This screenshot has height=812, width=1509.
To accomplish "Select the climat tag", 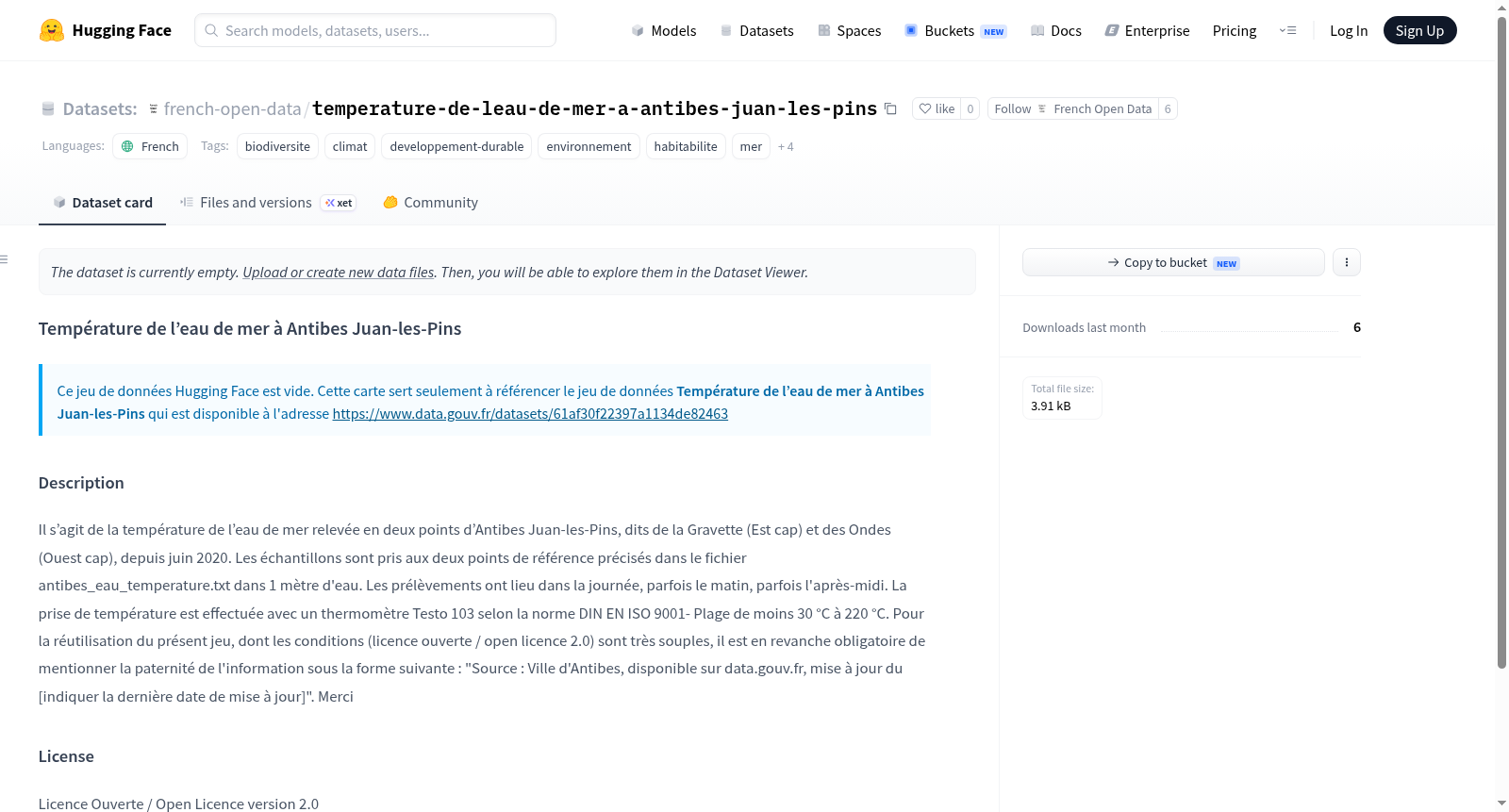I will tap(350, 146).
